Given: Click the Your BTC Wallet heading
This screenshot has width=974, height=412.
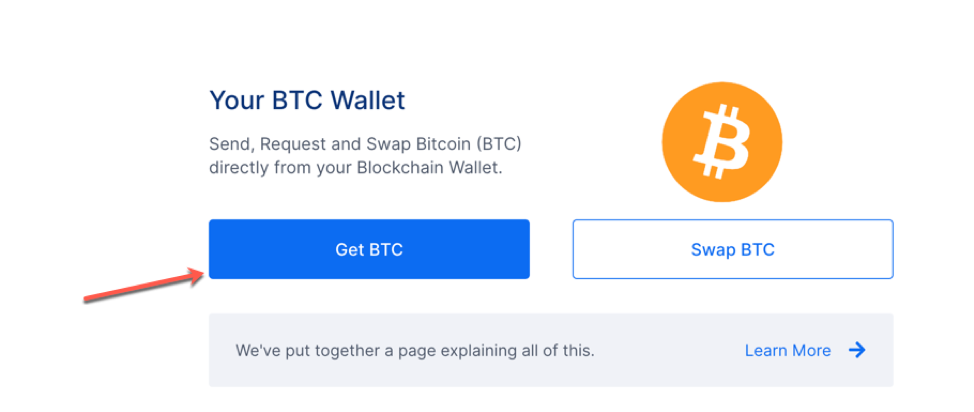Looking at the screenshot, I should click(x=307, y=100).
